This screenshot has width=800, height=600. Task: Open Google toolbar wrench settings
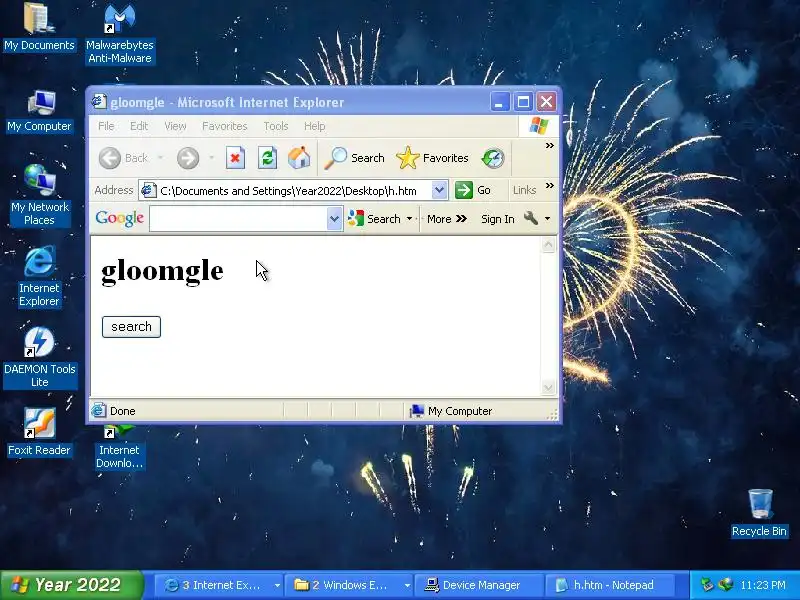pos(531,218)
